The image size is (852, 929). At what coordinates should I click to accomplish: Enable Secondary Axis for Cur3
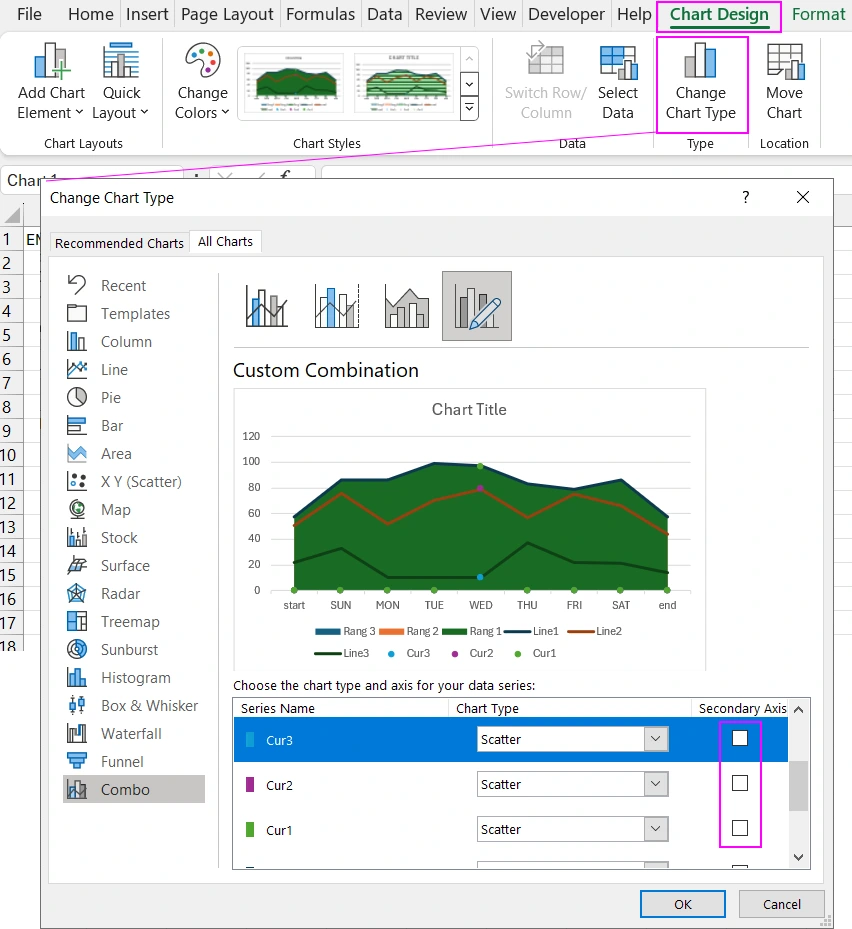click(740, 738)
